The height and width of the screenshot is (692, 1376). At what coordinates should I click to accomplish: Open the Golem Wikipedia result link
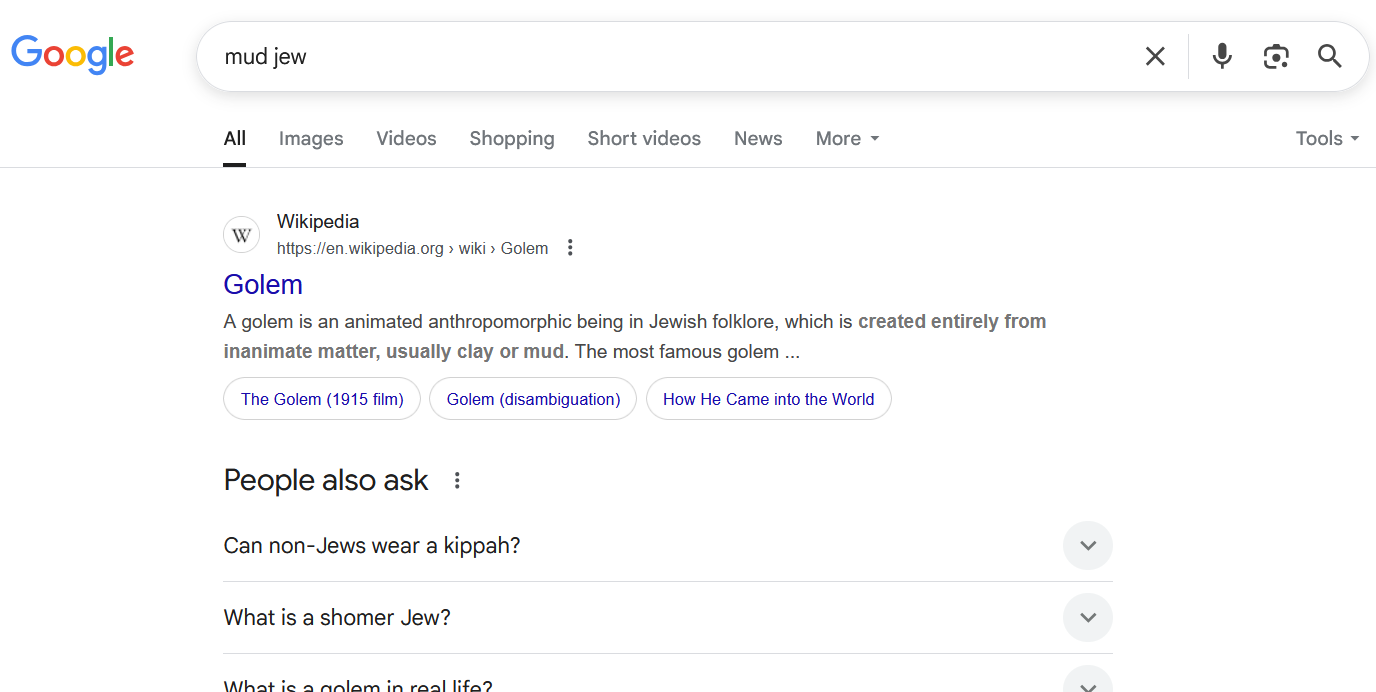point(263,285)
